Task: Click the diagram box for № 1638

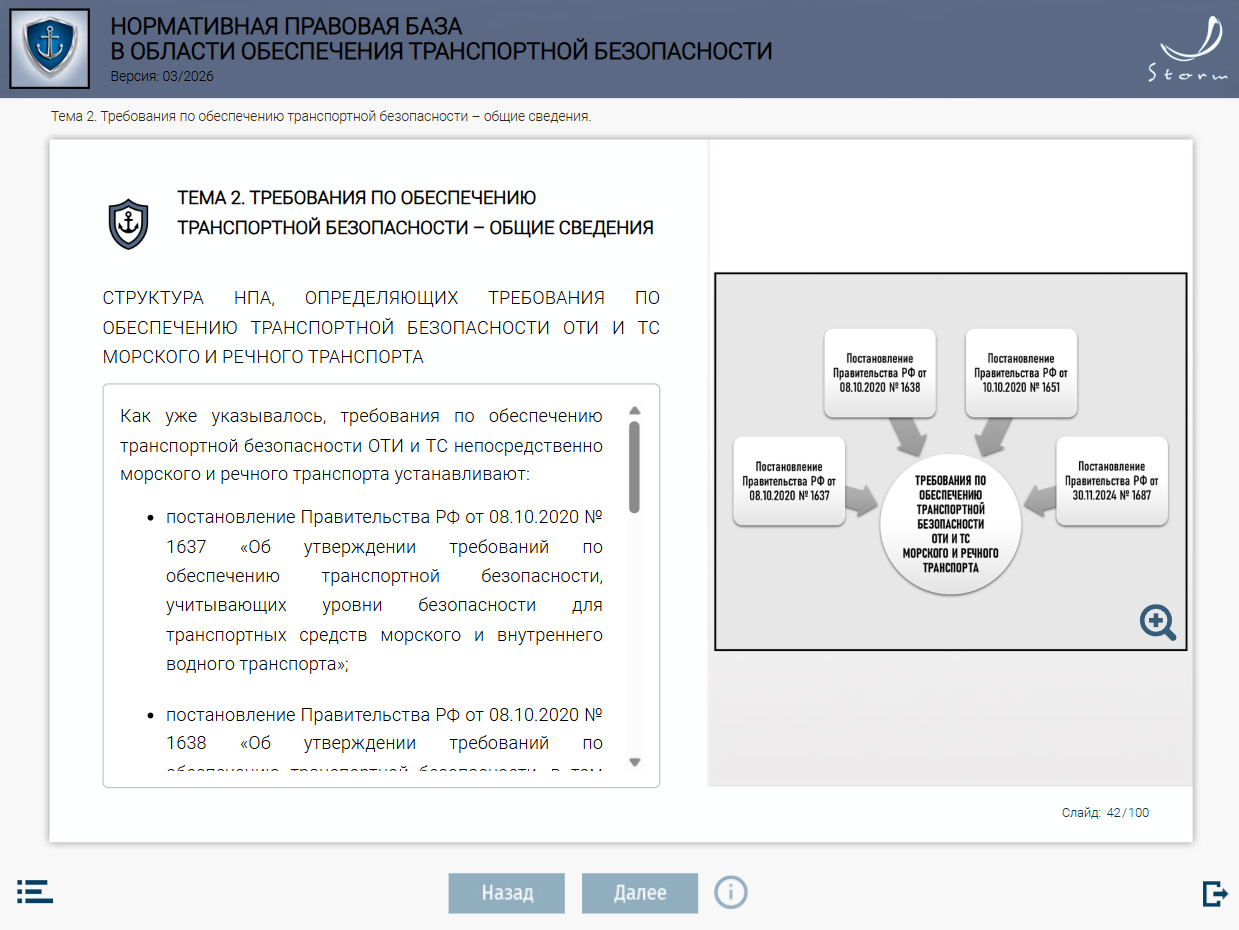Action: (880, 372)
